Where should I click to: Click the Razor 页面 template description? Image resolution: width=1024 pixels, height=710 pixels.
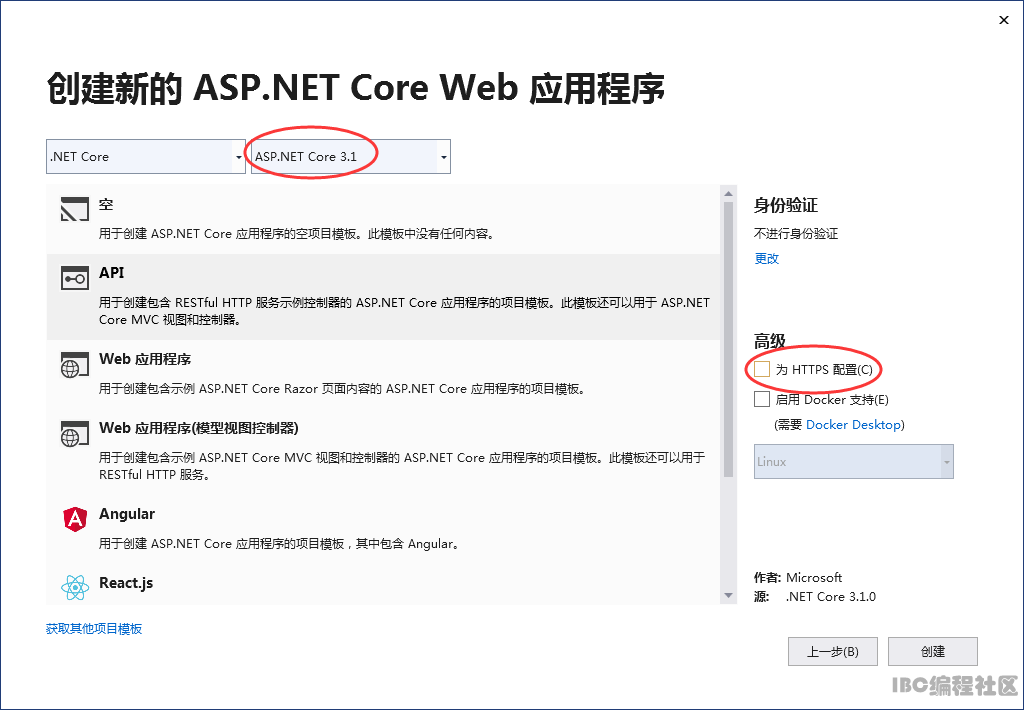(344, 389)
